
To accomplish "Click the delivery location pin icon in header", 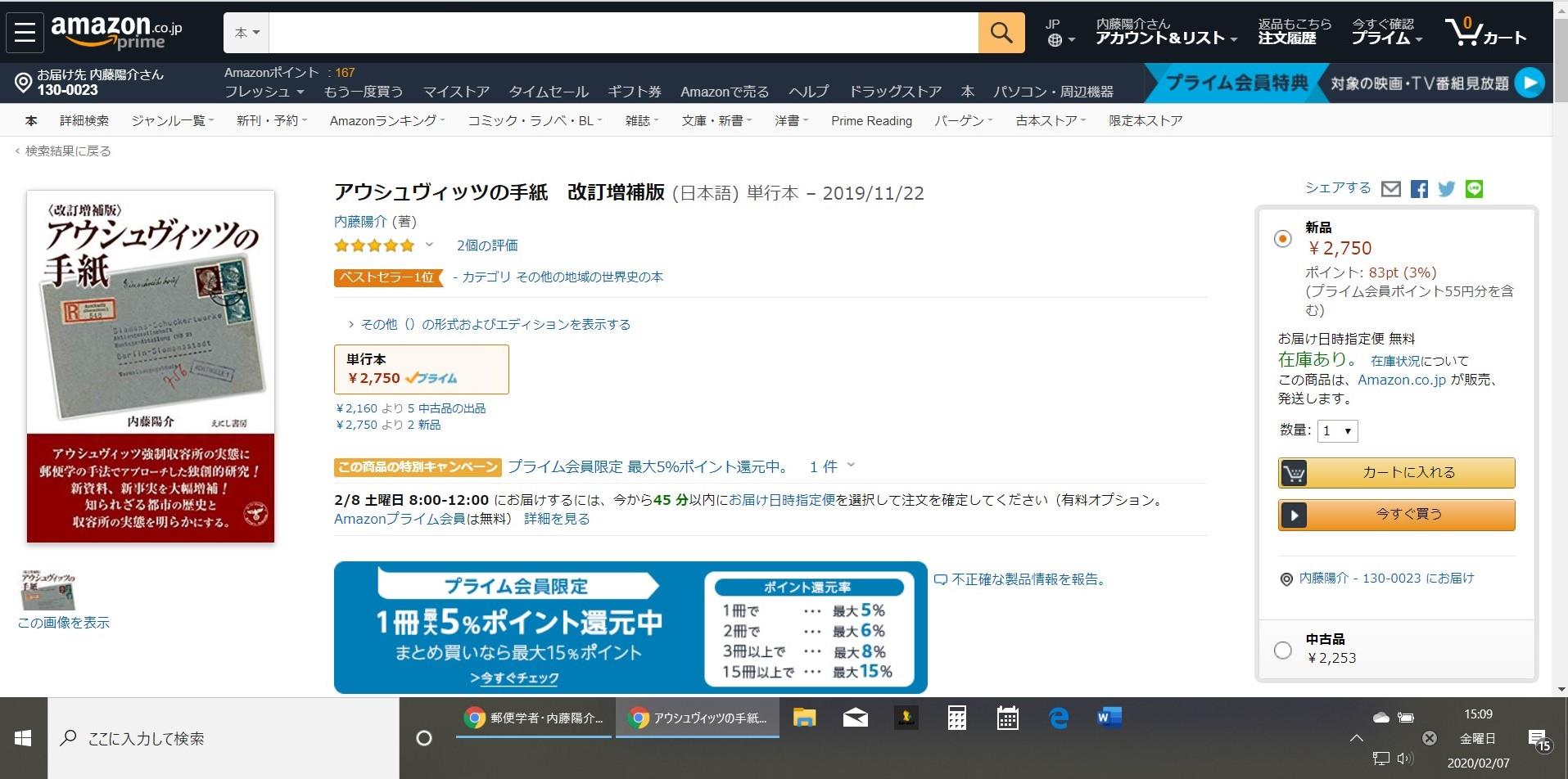I will (23, 83).
